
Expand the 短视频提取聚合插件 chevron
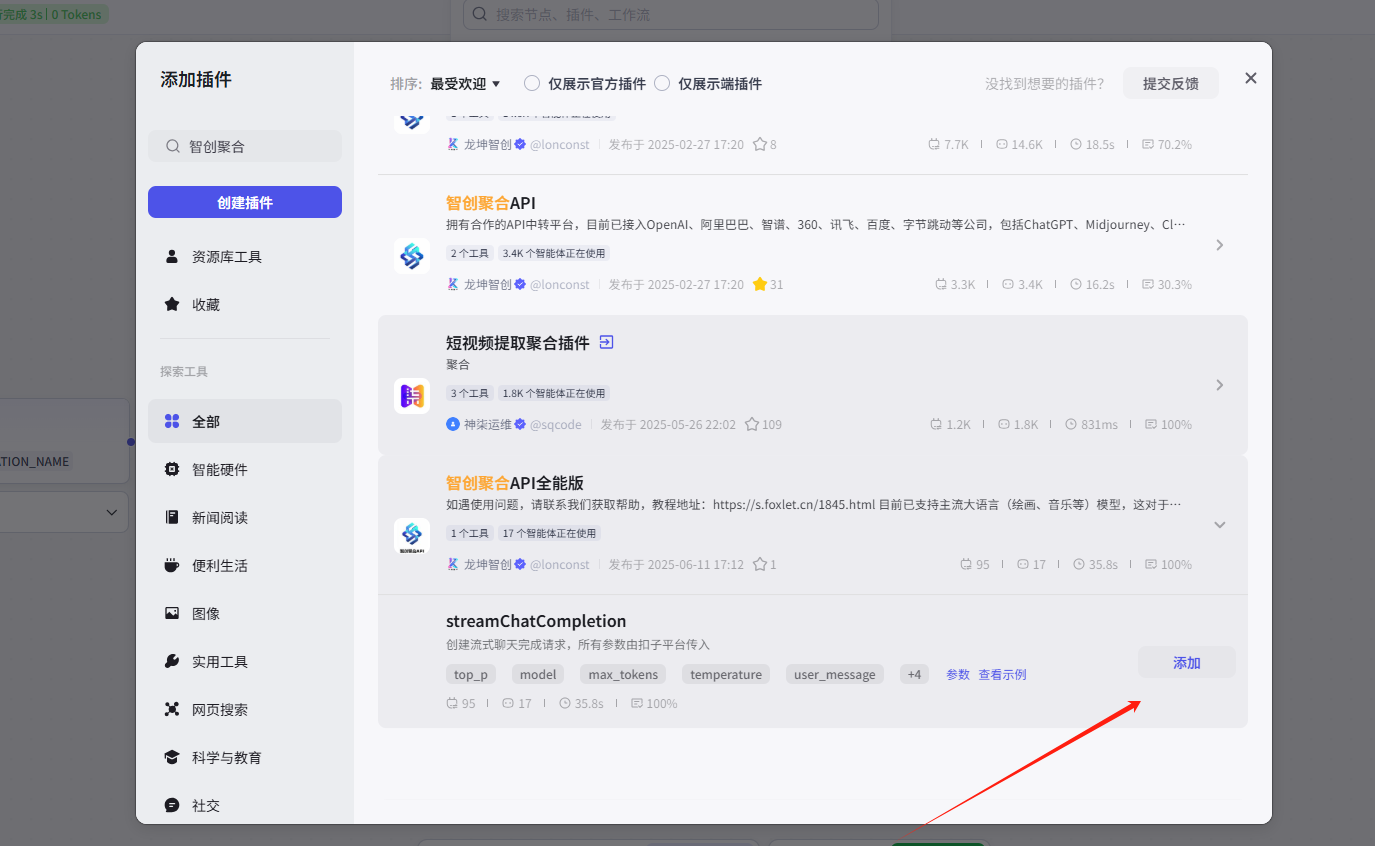pyautogui.click(x=1219, y=385)
